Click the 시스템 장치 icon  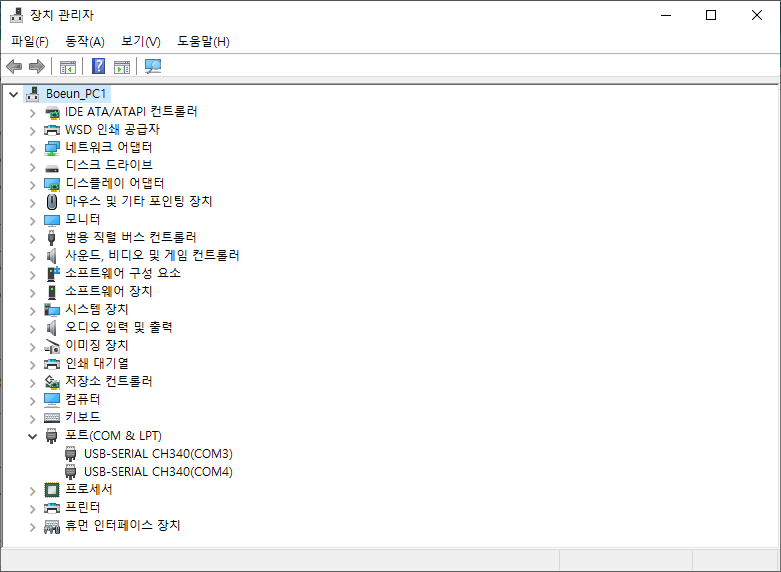click(x=52, y=309)
